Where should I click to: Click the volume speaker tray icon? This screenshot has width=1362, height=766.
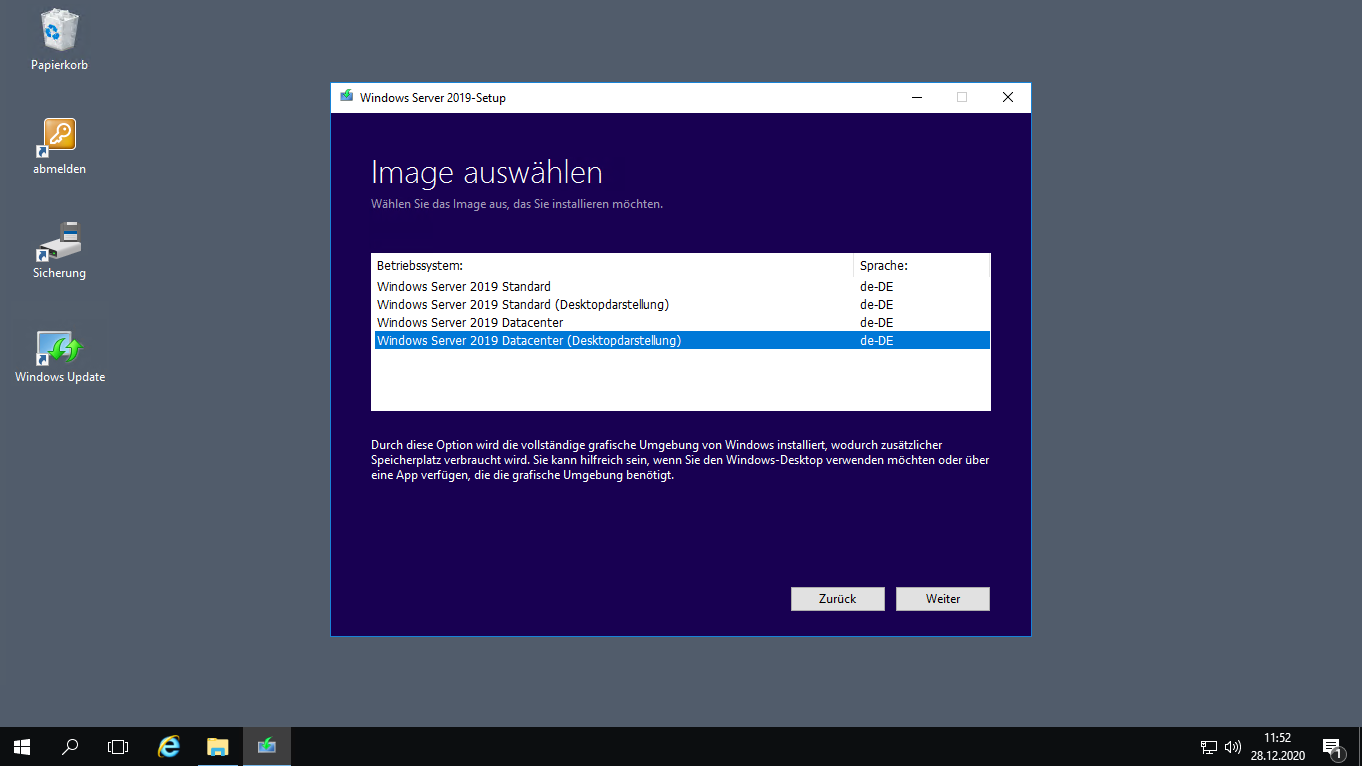tap(1232, 747)
